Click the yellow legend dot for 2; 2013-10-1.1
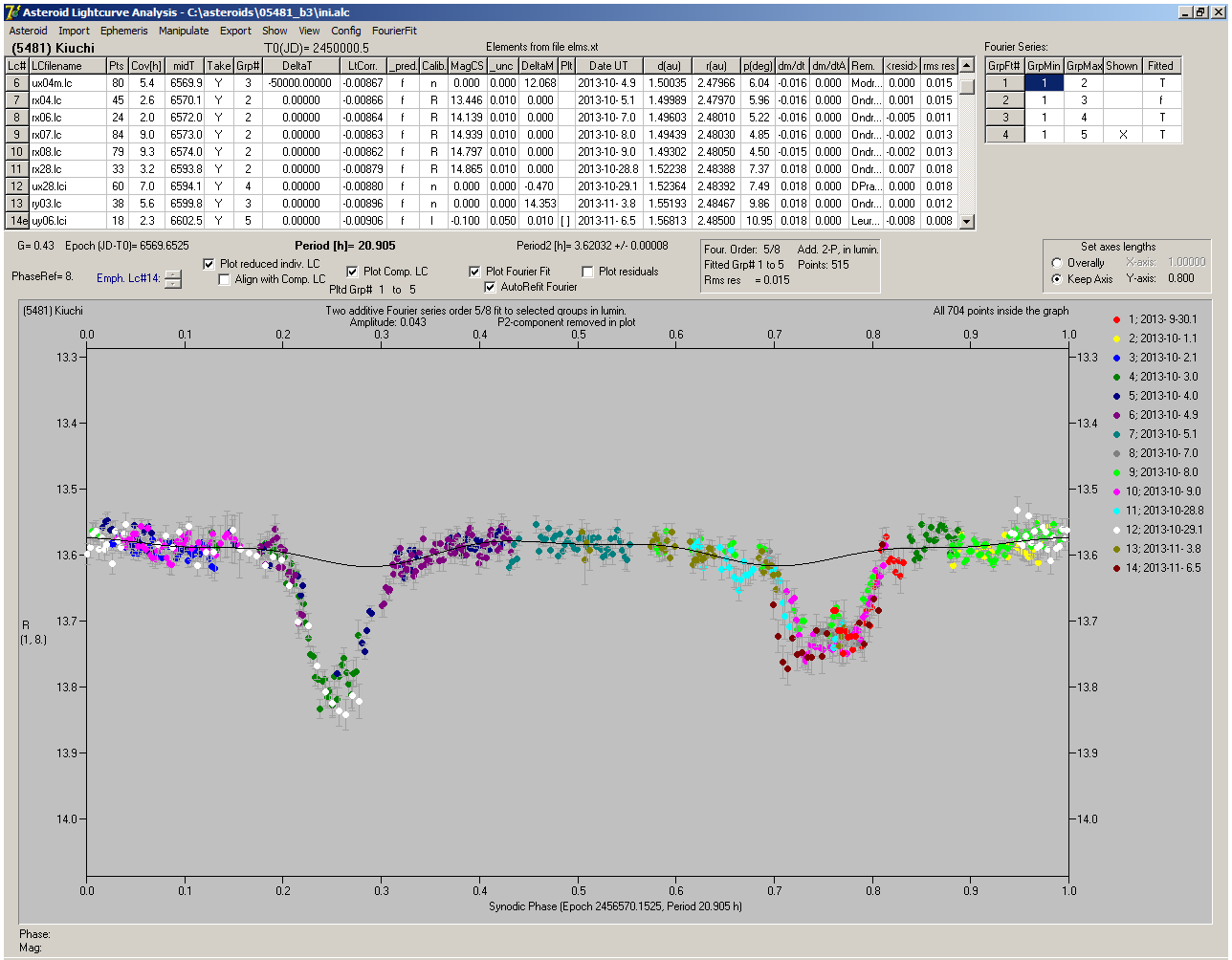This screenshot has width=1232, height=960. (1116, 338)
